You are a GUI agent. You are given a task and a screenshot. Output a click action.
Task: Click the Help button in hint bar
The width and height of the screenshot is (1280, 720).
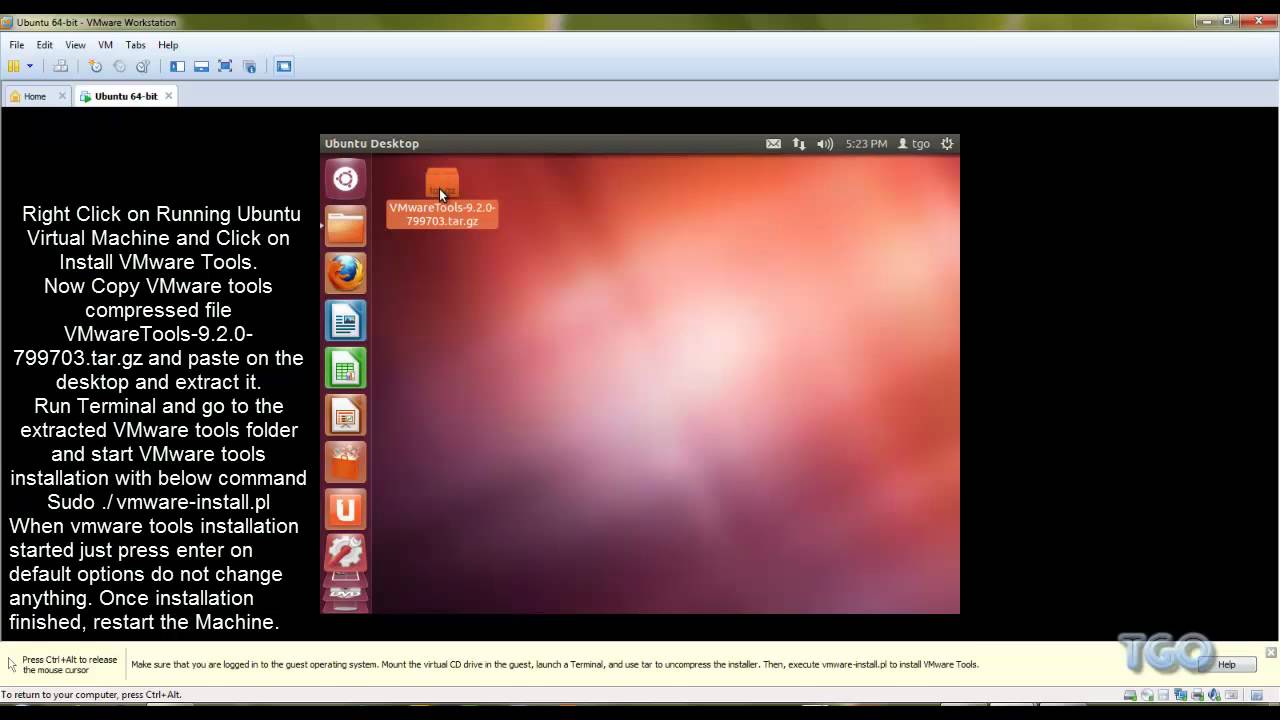1226,664
